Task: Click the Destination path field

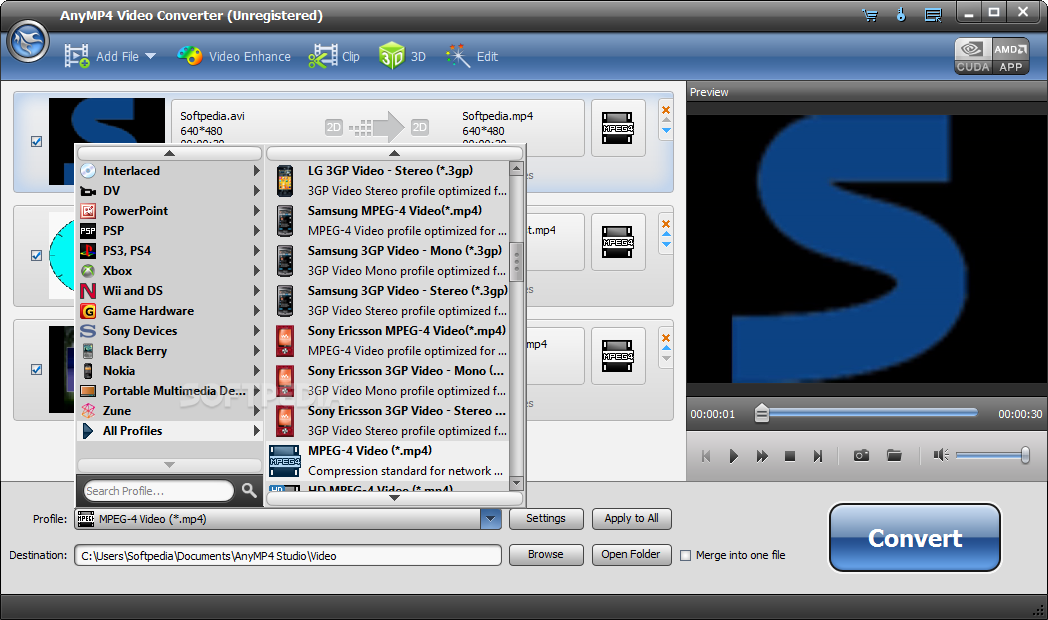Action: click(288, 555)
